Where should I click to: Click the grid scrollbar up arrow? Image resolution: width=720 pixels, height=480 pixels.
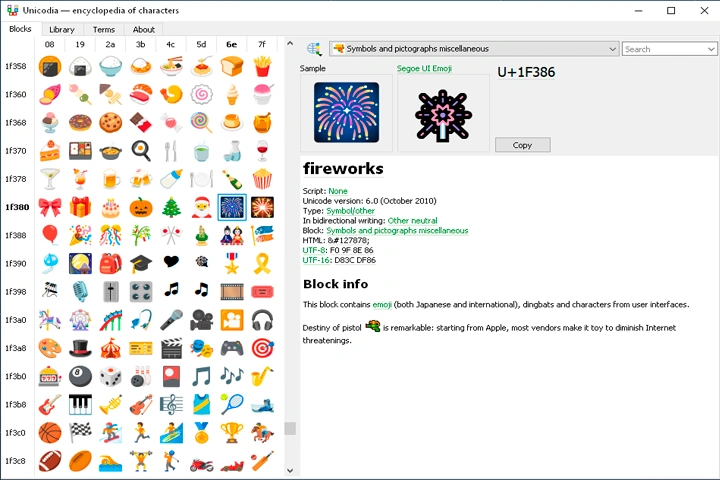pyautogui.click(x=290, y=43)
